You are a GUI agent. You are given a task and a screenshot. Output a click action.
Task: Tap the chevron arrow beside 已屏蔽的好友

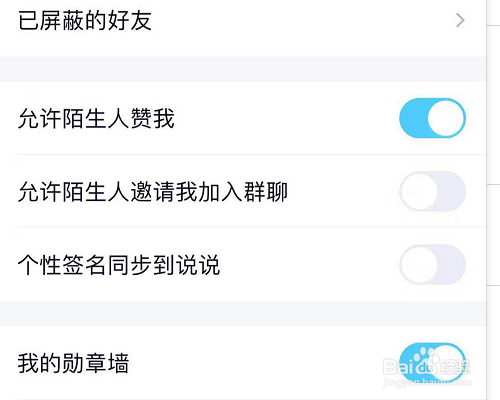[x=460, y=21]
